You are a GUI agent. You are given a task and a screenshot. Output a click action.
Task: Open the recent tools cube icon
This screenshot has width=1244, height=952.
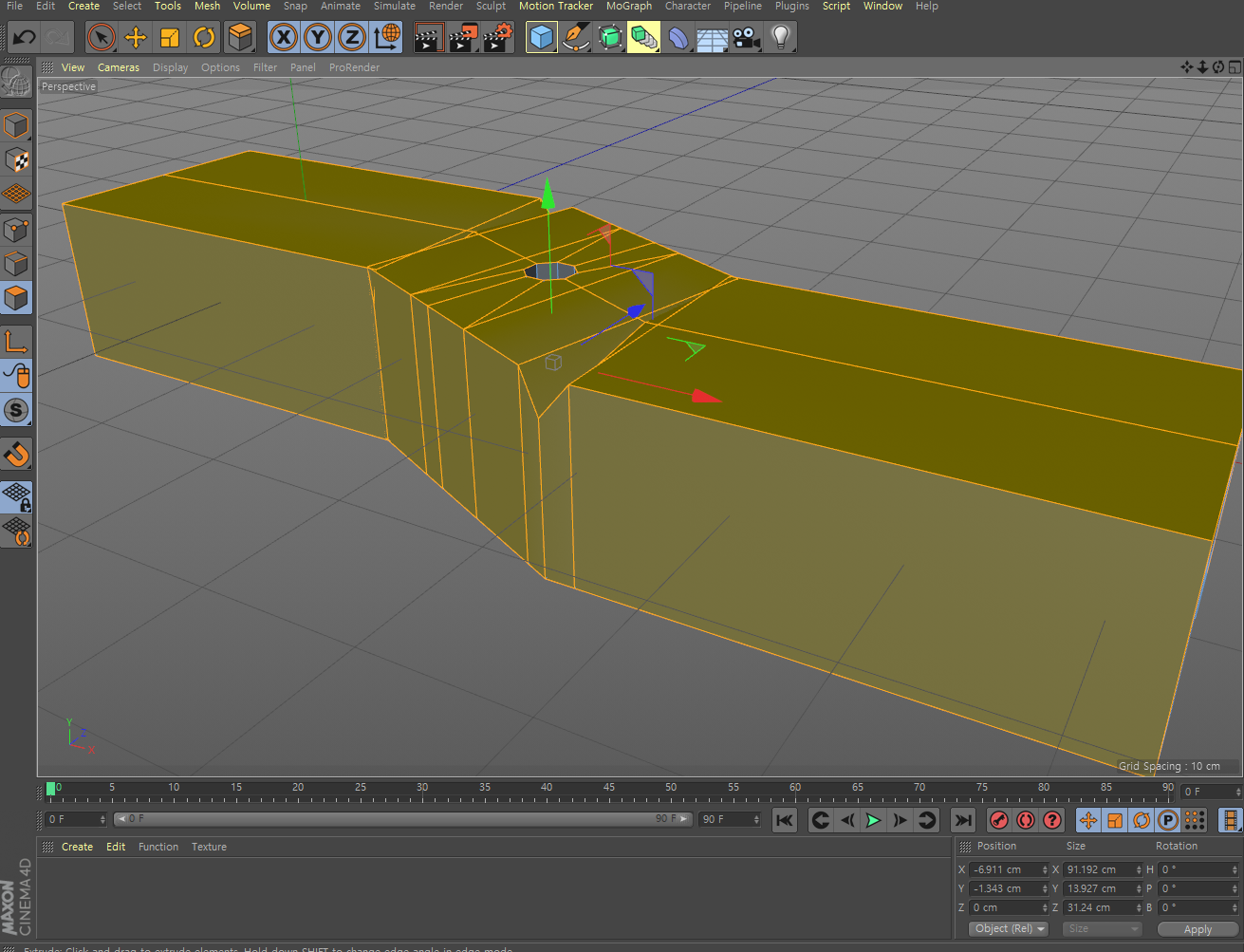[x=240, y=38]
